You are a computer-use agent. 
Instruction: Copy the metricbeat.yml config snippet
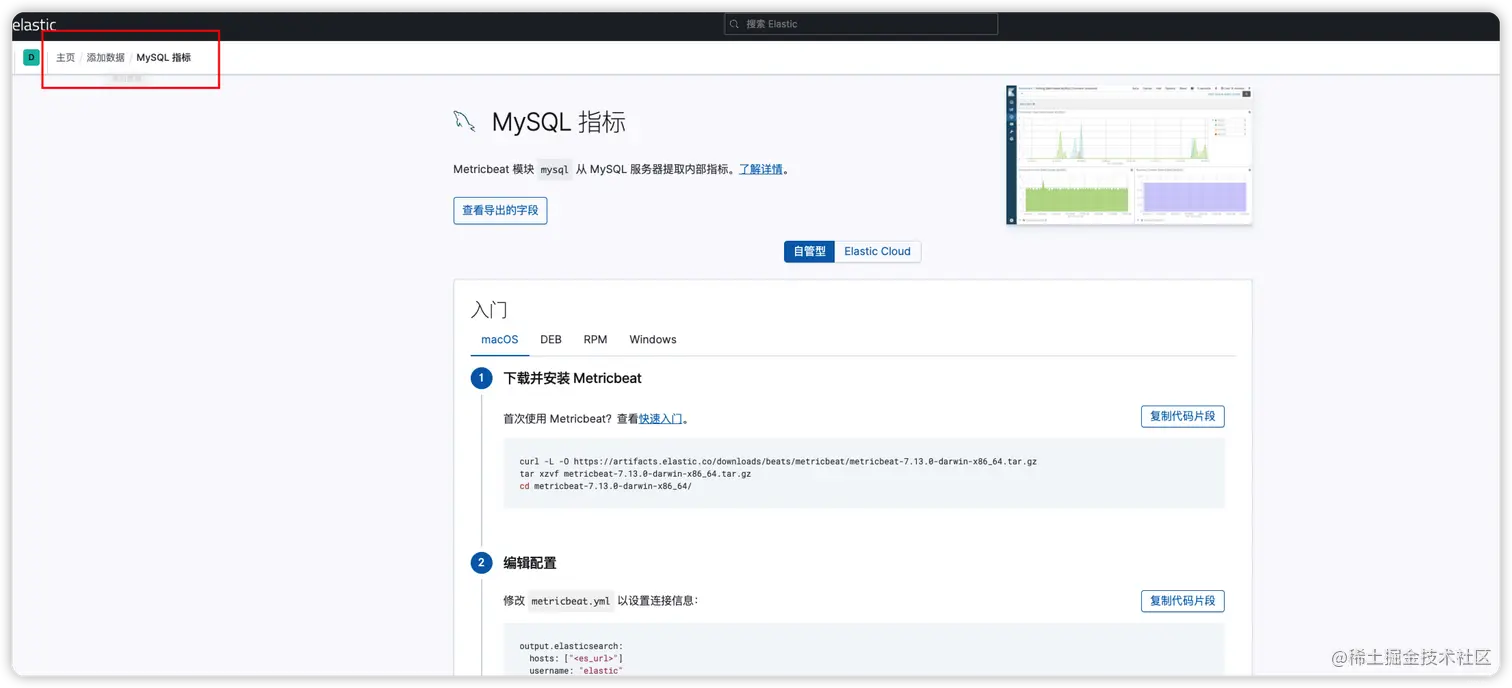pos(1182,601)
